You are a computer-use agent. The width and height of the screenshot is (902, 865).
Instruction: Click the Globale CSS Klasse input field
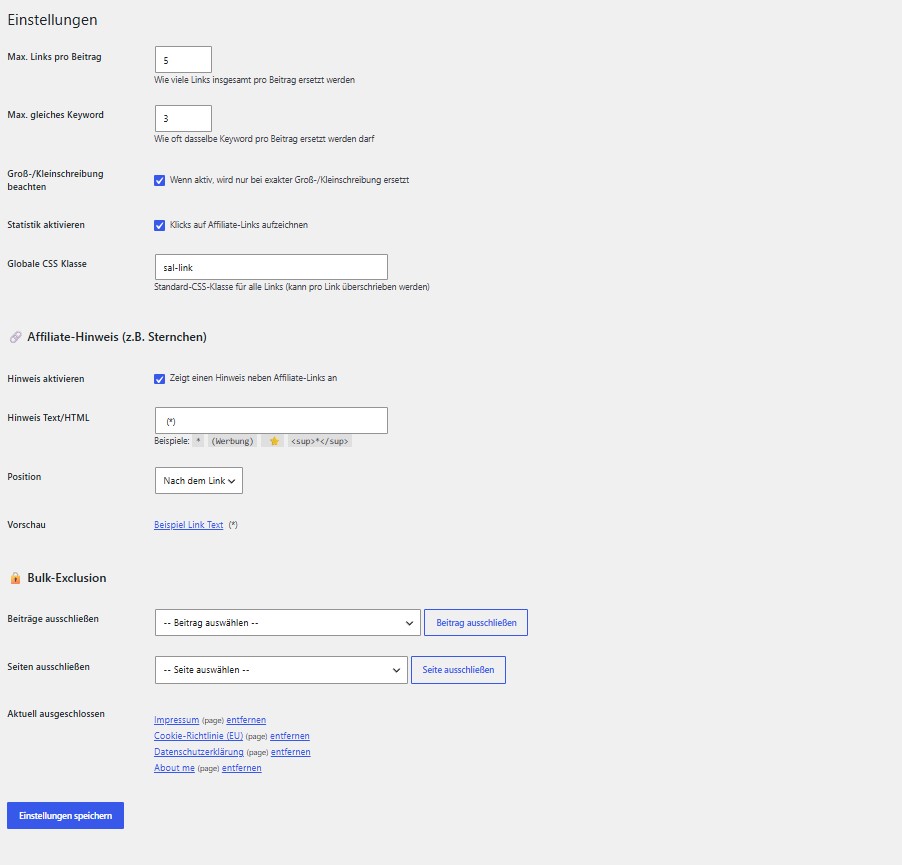pos(271,267)
